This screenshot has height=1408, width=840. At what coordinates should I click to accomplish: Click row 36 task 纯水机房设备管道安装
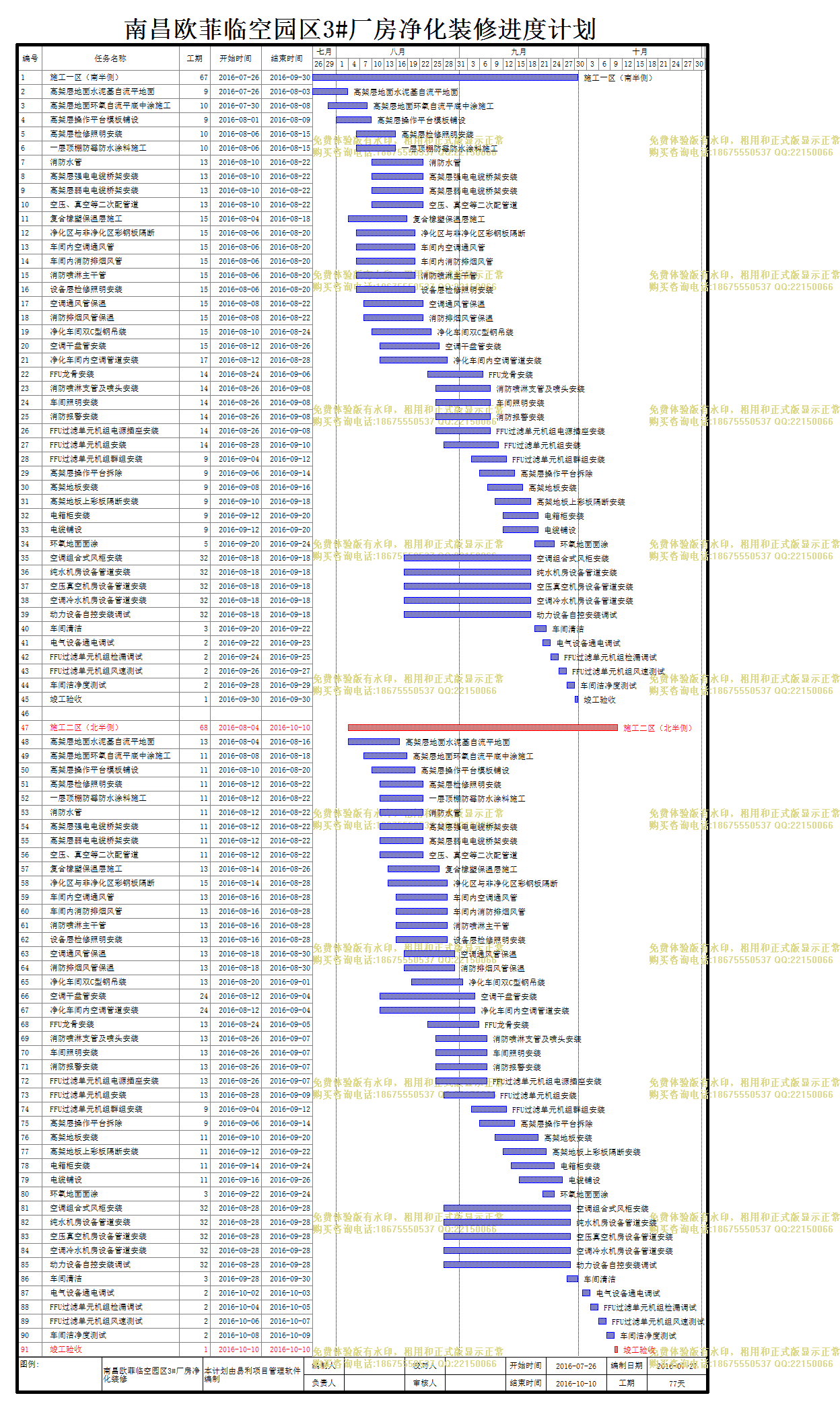(x=90, y=572)
